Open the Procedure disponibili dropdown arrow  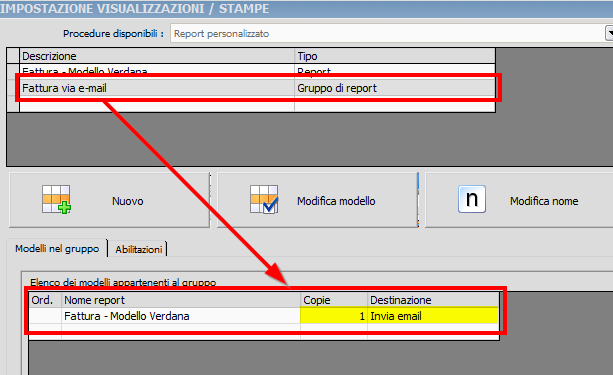pos(609,33)
